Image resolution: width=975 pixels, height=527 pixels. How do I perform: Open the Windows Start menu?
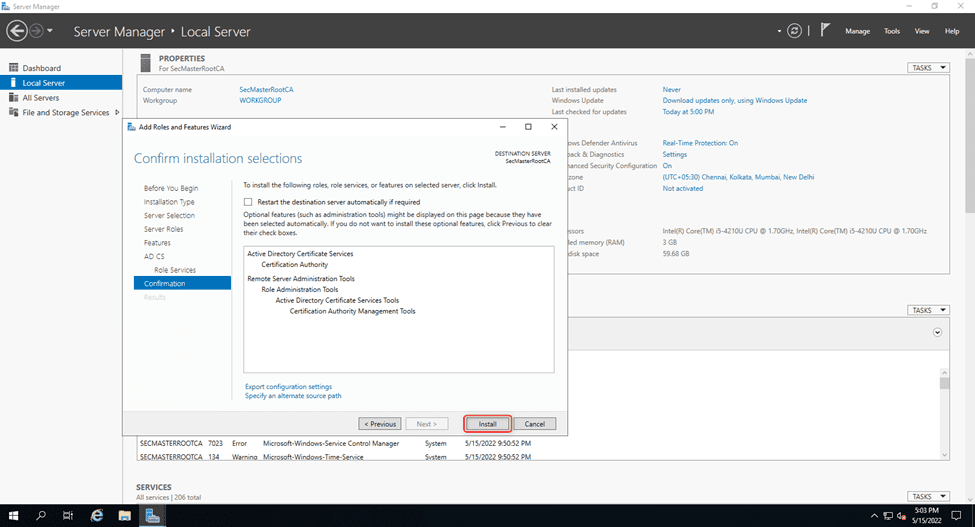click(13, 516)
